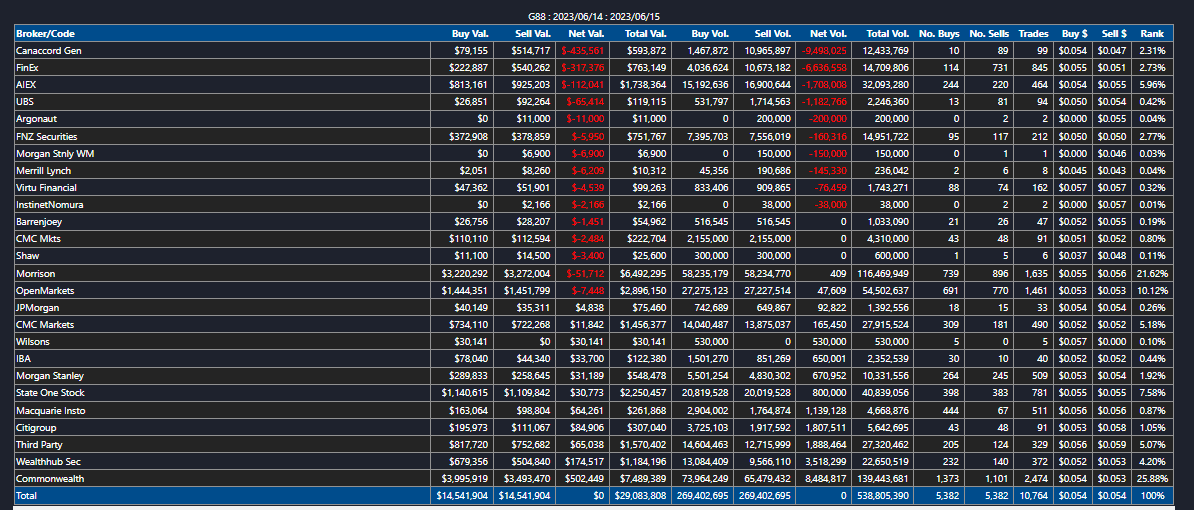Select the Shaw broker name
1194x510 pixels.
coord(27,256)
